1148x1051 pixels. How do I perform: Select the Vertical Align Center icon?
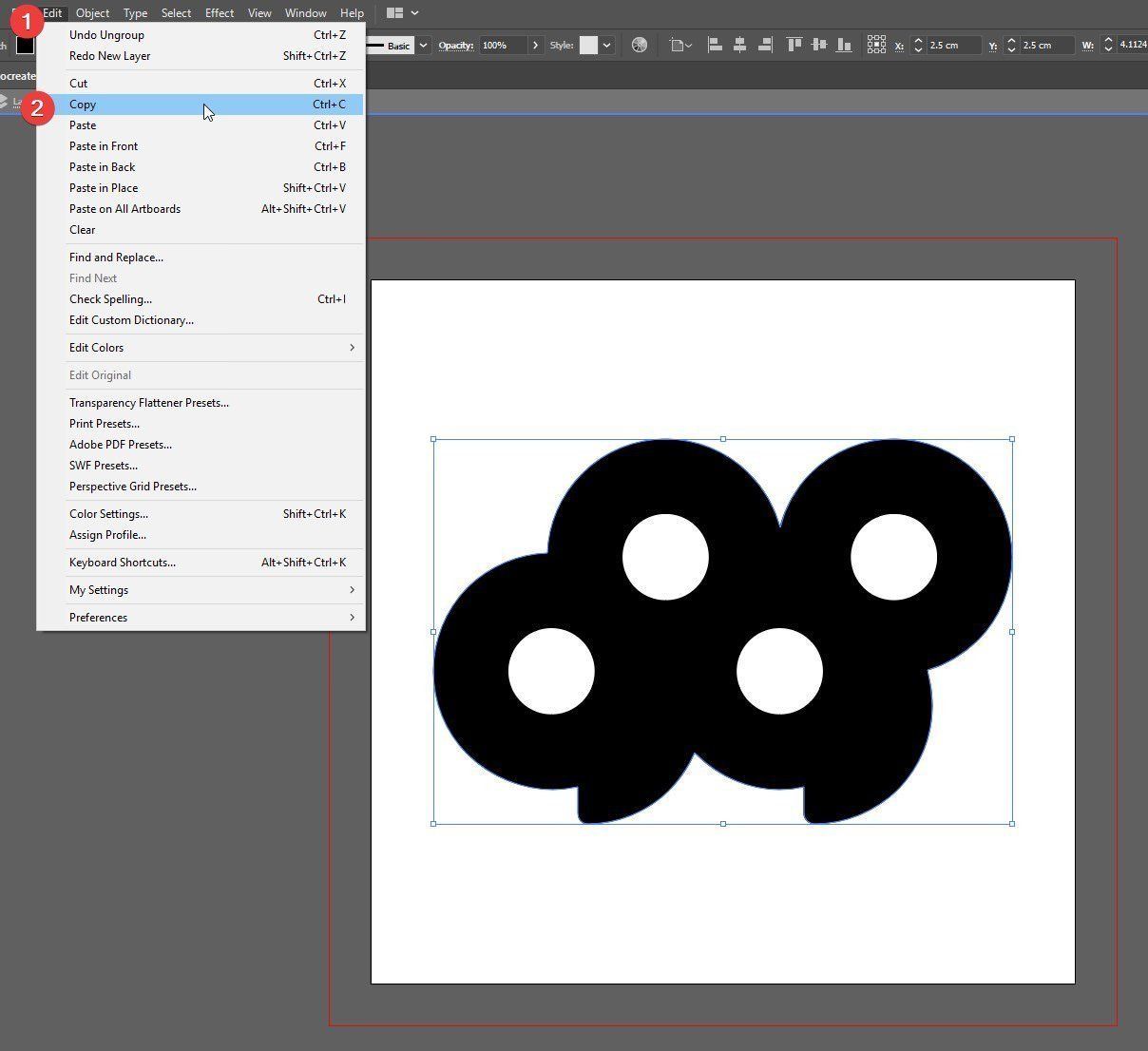pyautogui.click(x=818, y=45)
